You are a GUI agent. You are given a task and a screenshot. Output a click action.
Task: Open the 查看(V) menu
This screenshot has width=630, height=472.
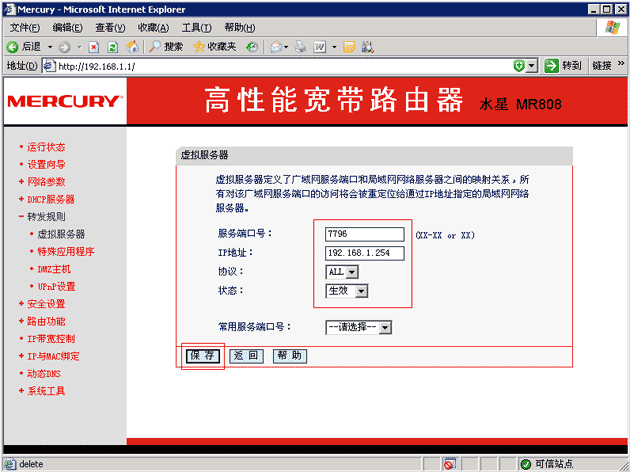click(x=110, y=28)
